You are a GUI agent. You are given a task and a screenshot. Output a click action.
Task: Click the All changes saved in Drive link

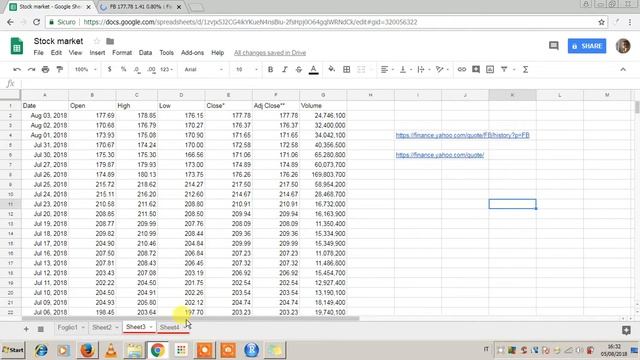tap(270, 53)
